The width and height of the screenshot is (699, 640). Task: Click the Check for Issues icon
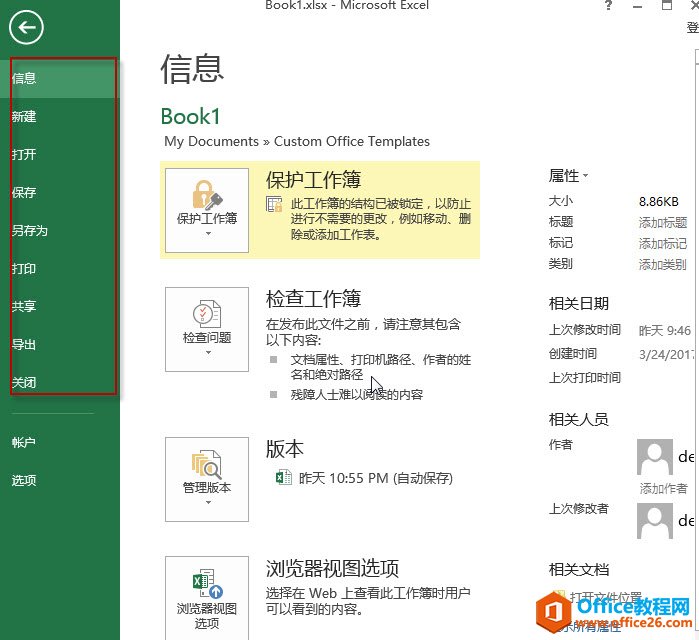(x=207, y=314)
